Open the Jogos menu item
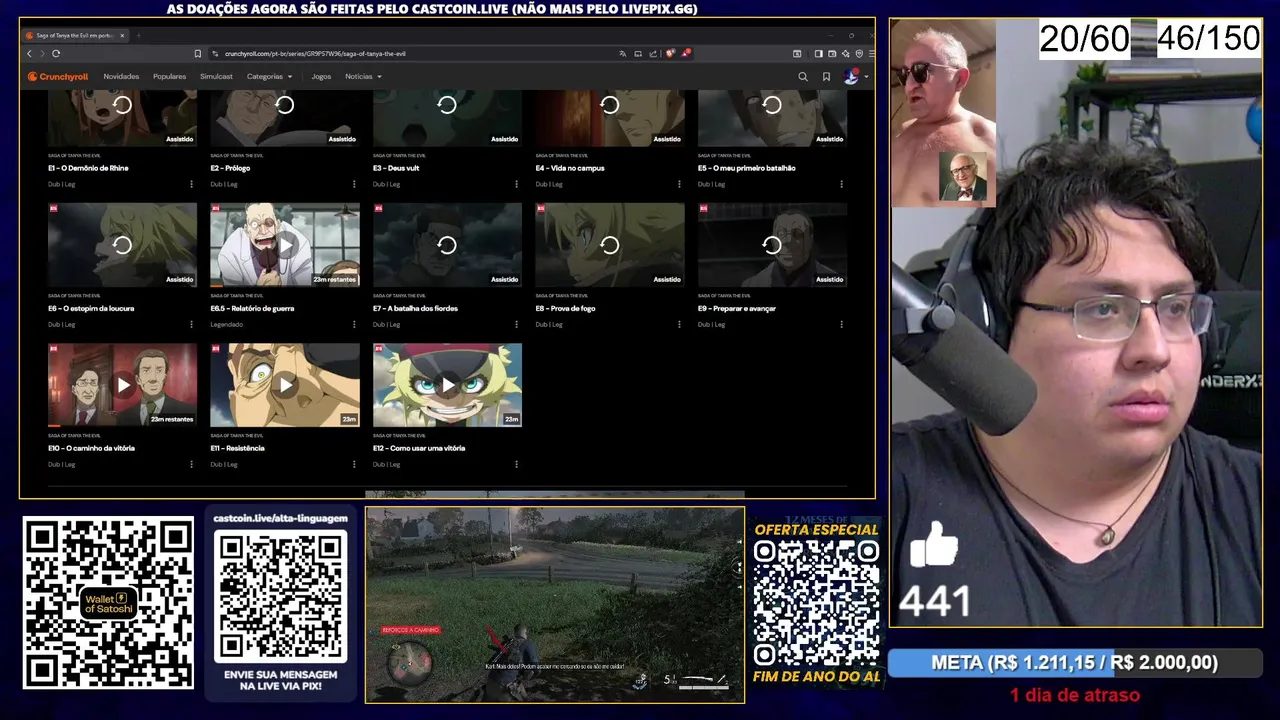Image resolution: width=1280 pixels, height=720 pixels. [321, 76]
